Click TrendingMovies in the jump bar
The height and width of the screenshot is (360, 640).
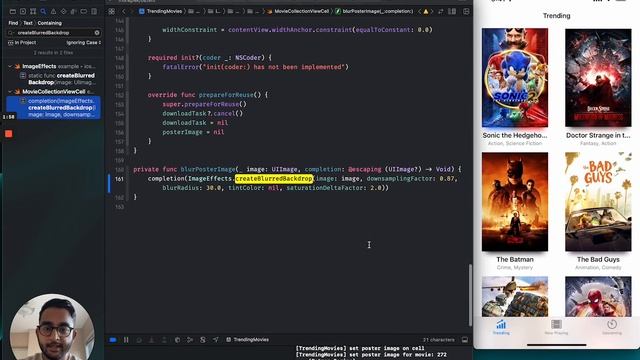point(160,11)
